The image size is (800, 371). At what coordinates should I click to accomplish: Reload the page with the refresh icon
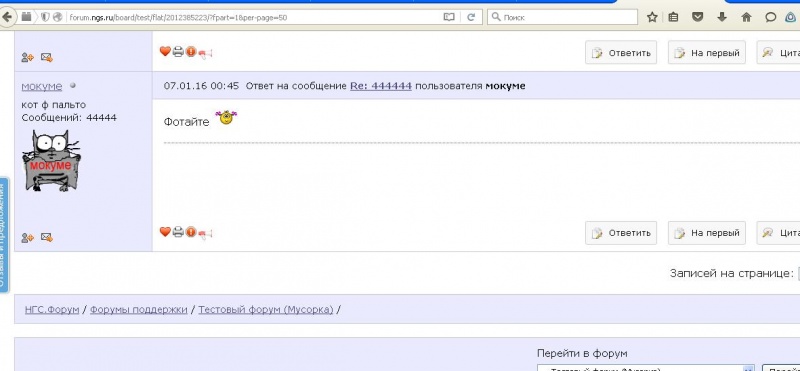tap(471, 17)
